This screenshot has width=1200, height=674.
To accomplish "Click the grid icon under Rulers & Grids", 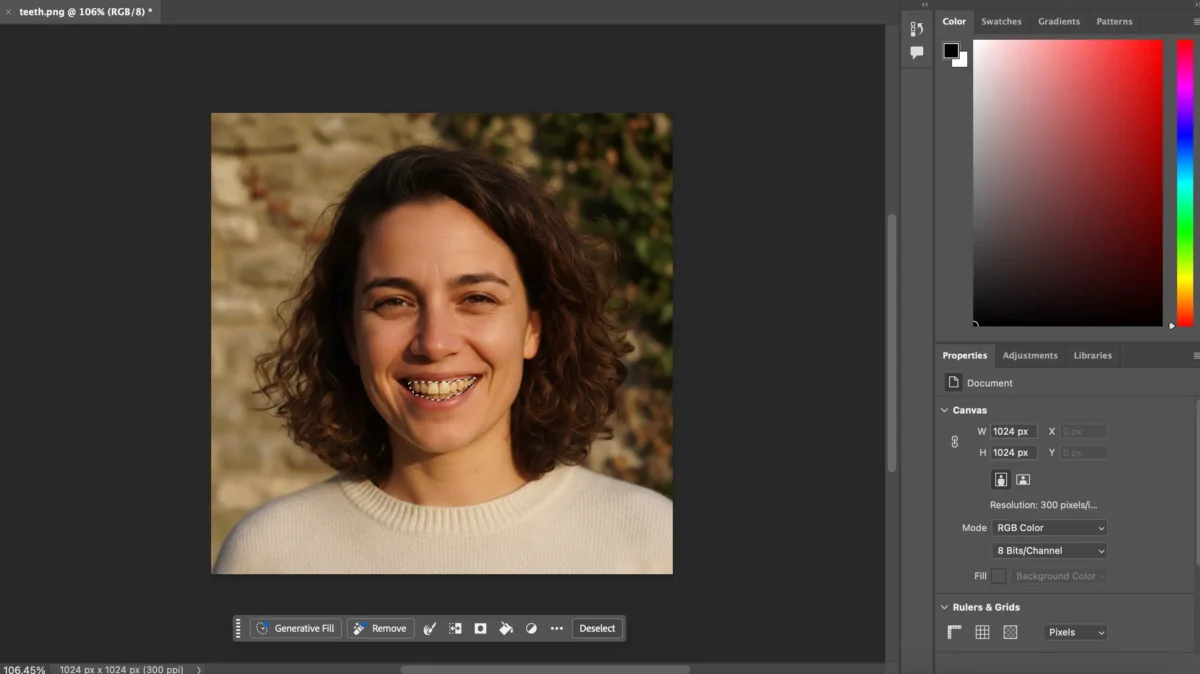I will tap(982, 632).
